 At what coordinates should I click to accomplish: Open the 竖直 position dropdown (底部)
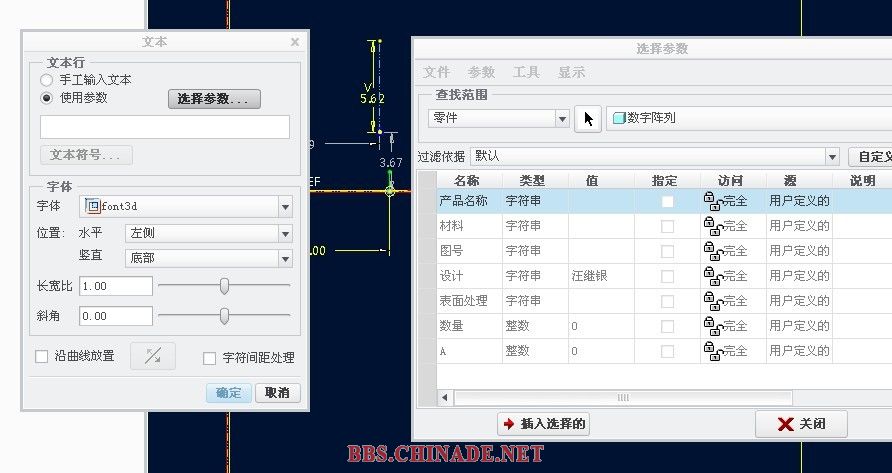[x=285, y=259]
